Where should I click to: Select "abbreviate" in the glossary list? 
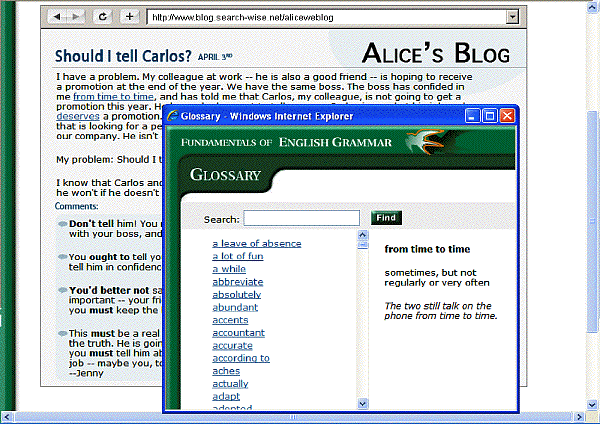(237, 282)
